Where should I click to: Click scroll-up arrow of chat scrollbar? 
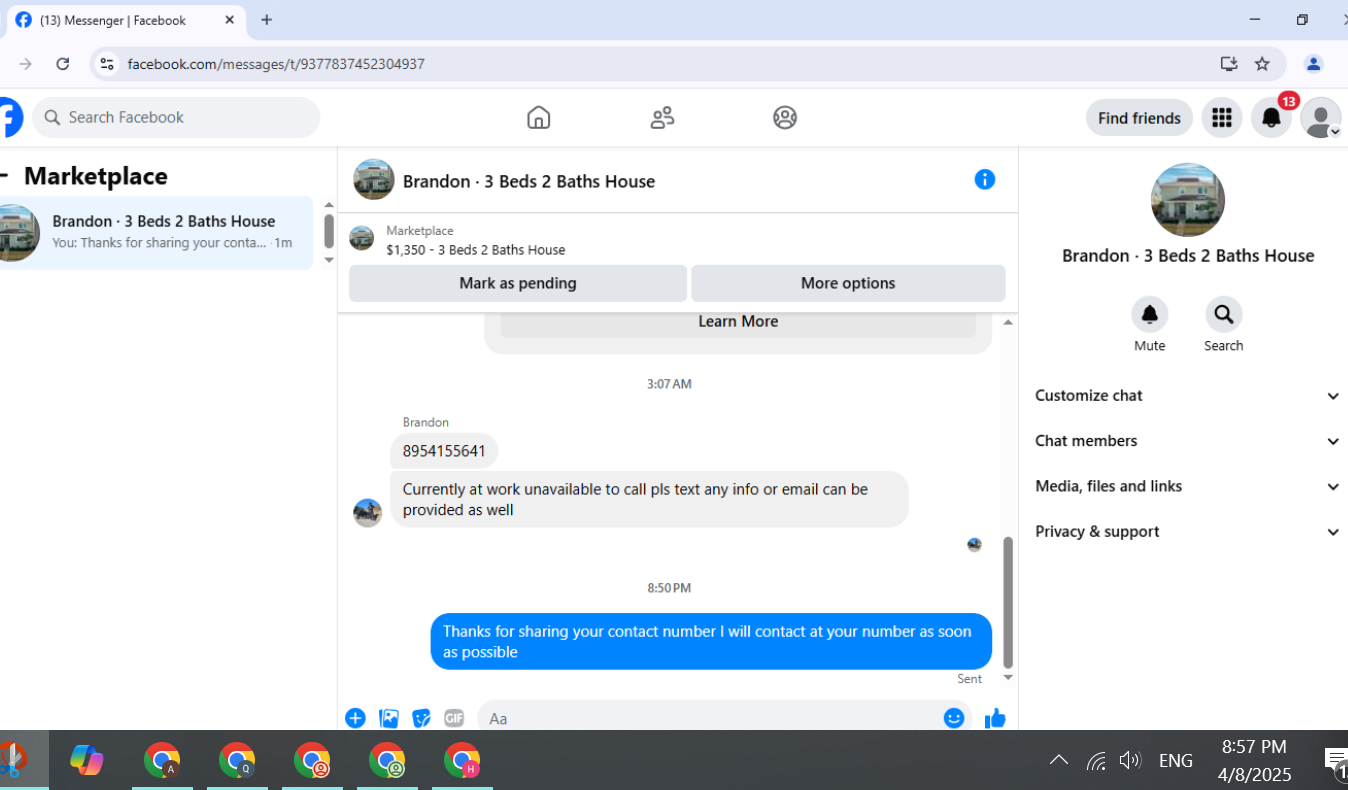pos(1008,322)
